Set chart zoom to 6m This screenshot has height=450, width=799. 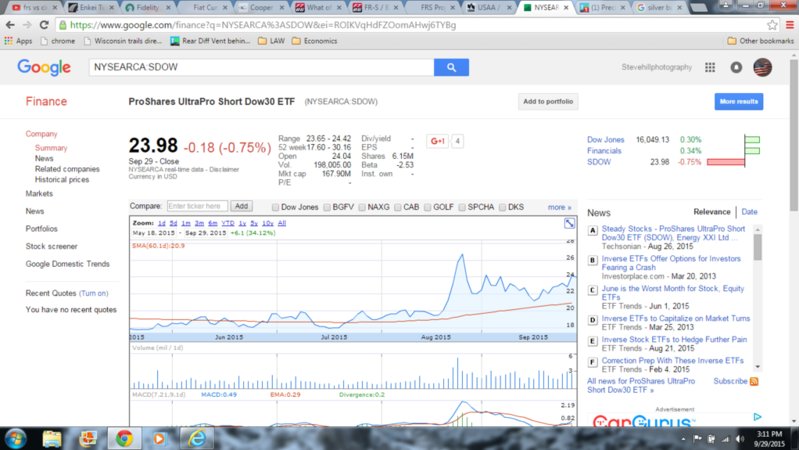pos(212,223)
